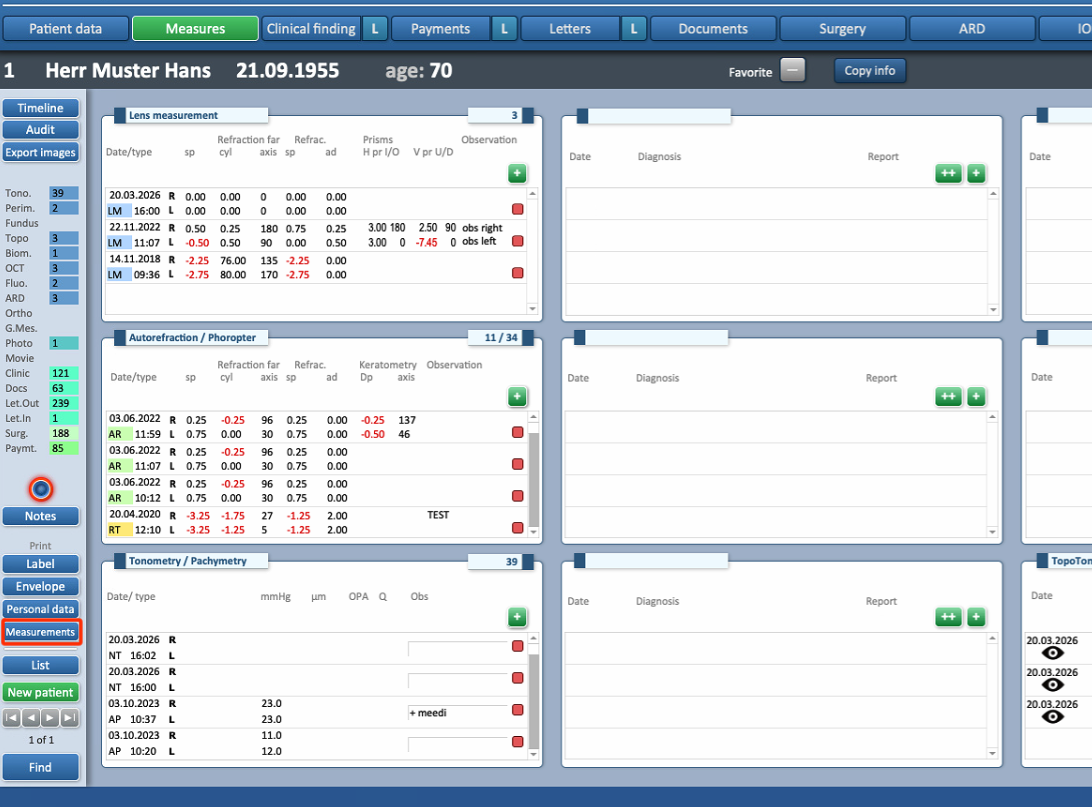Open the Patient data tab
The width and height of the screenshot is (1092, 807).
pos(65,29)
